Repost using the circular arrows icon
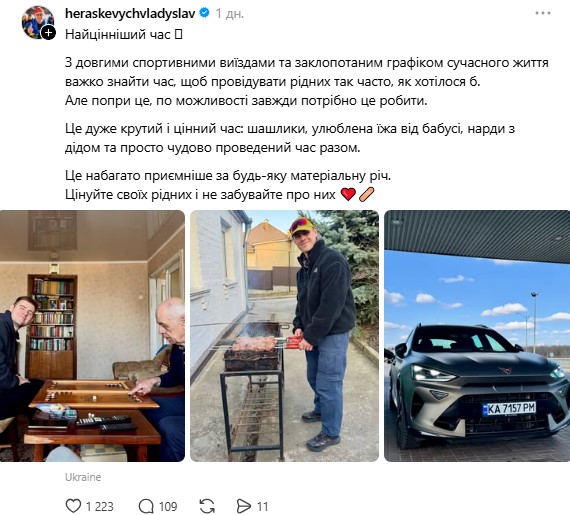The height and width of the screenshot is (515, 570). pyautogui.click(x=207, y=506)
